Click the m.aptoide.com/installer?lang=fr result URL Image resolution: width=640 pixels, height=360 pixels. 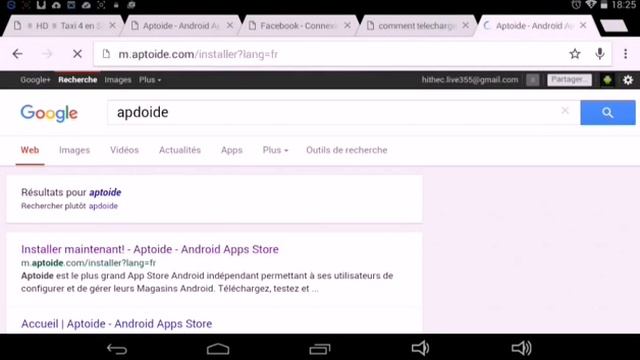click(x=89, y=263)
